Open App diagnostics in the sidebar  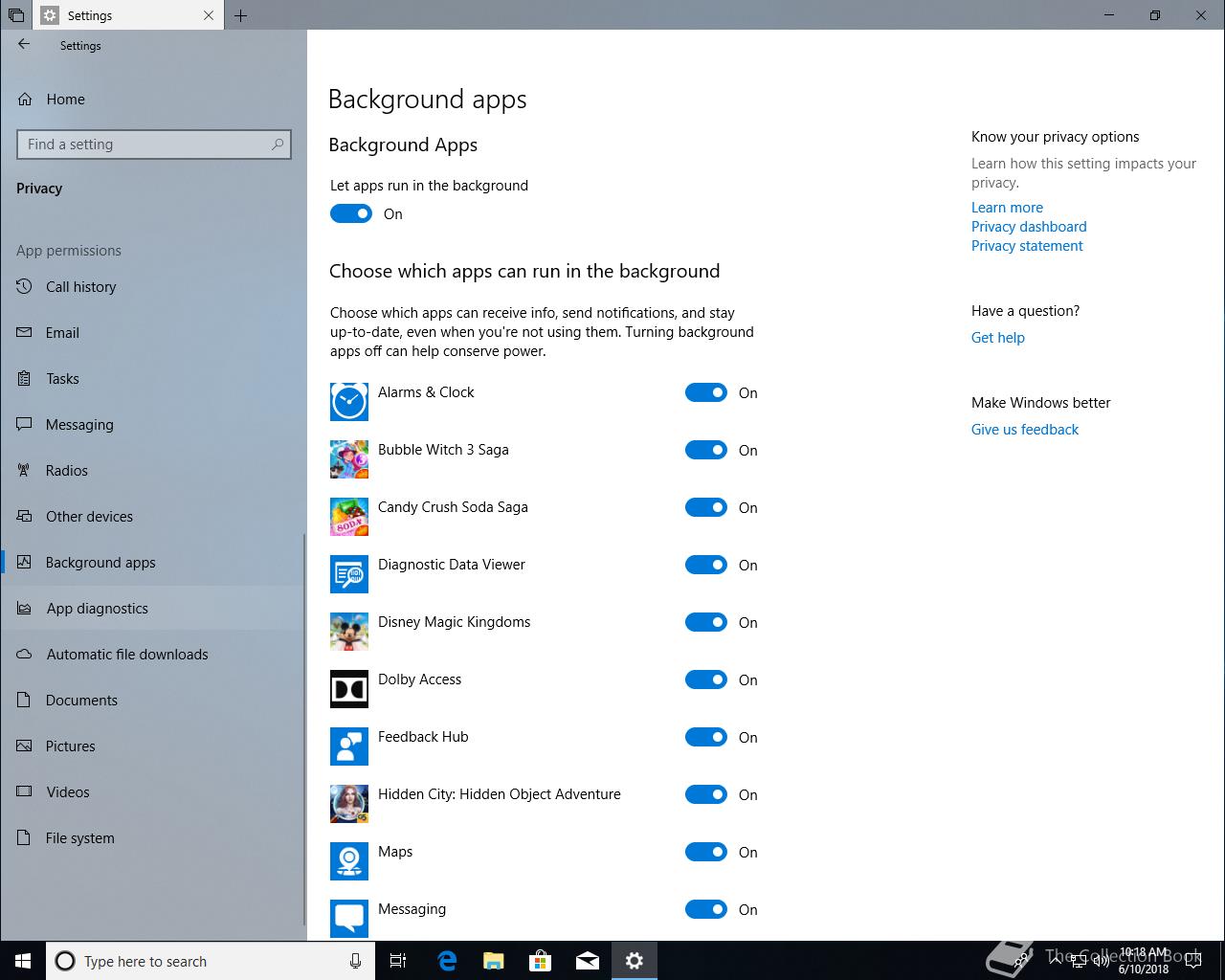click(97, 609)
